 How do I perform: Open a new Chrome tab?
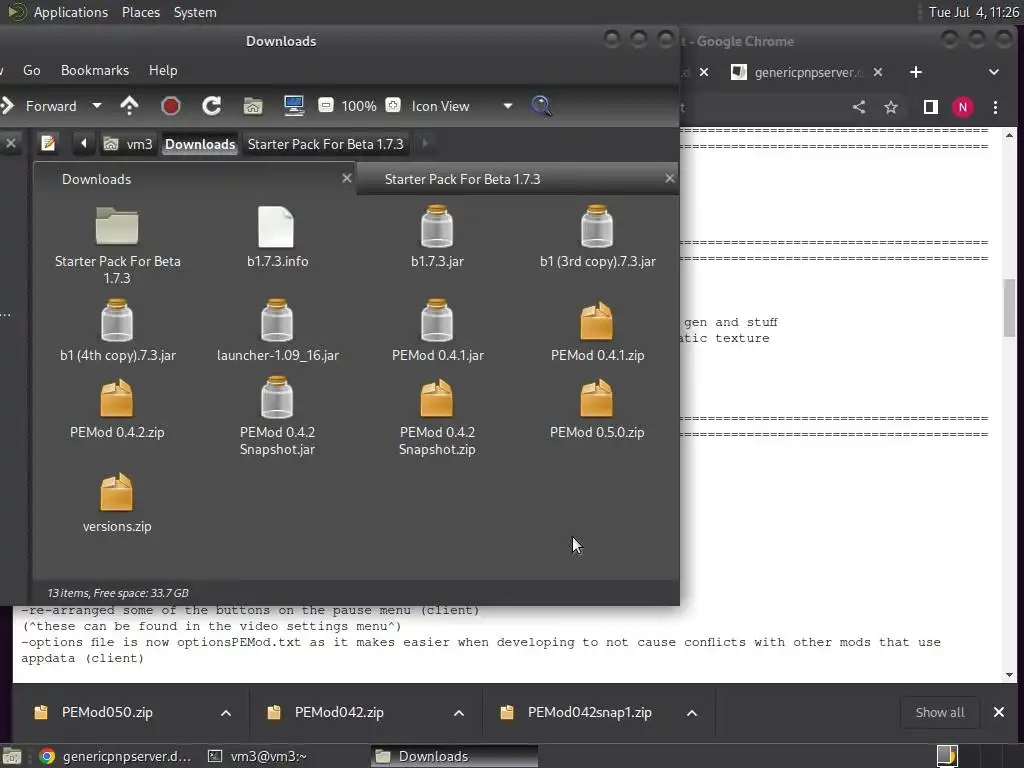click(916, 72)
